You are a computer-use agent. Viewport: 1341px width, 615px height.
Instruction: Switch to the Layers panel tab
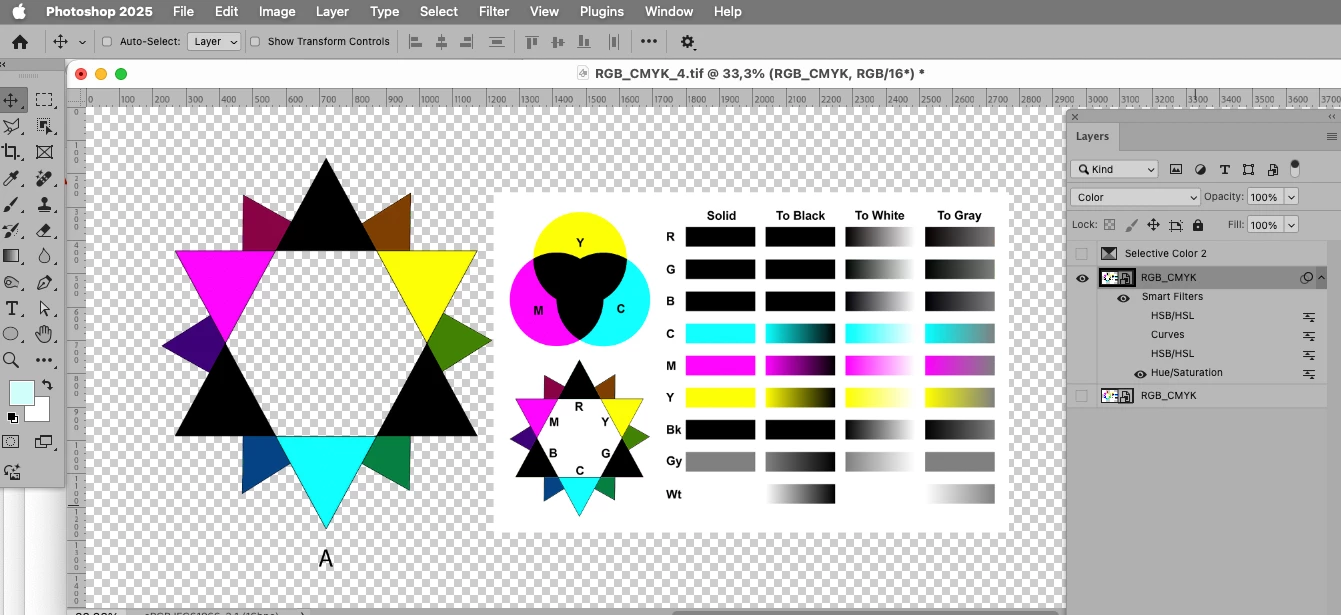(x=1092, y=137)
